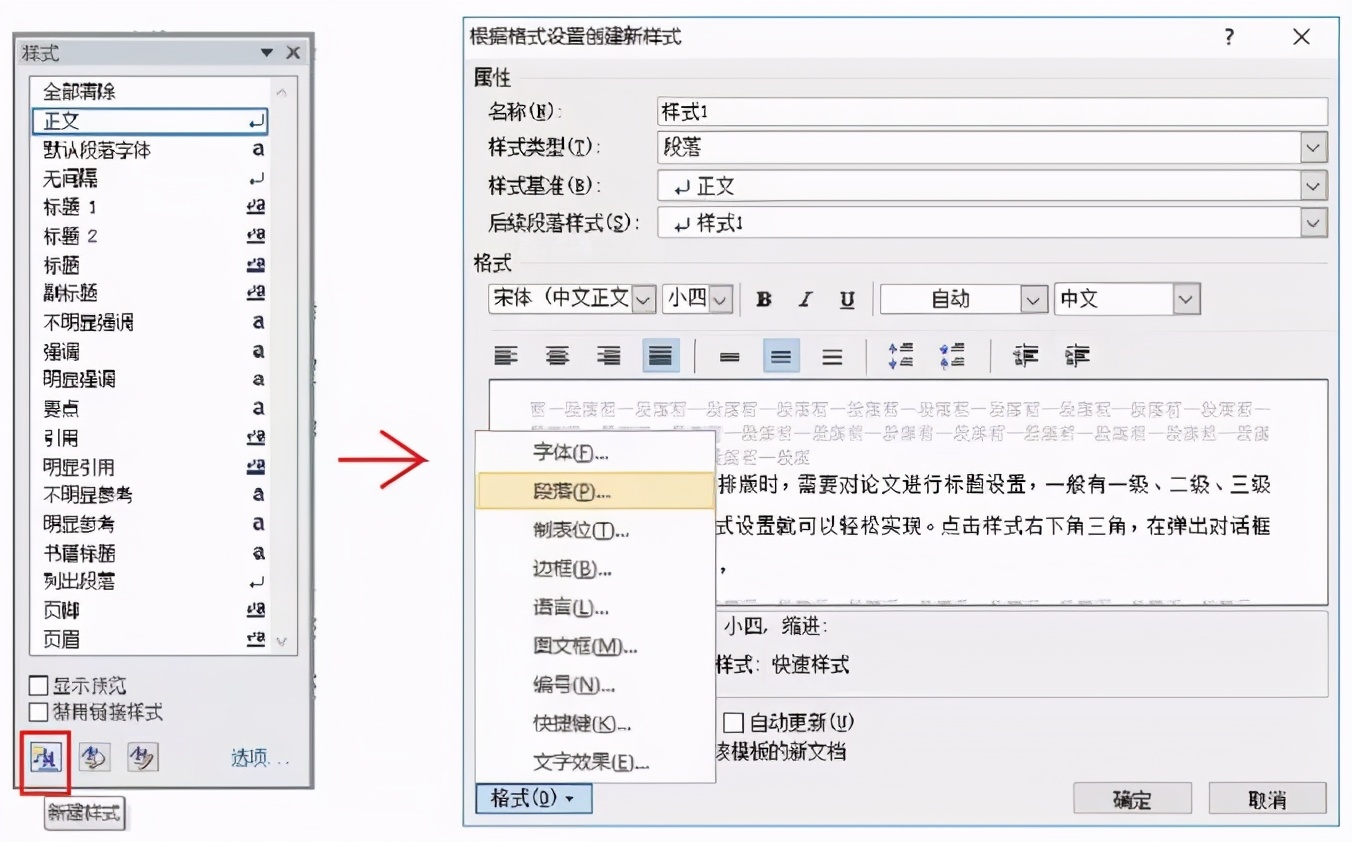Choose 文字效果(E)... from the format menu
This screenshot has height=842, width=1352.
click(x=596, y=763)
